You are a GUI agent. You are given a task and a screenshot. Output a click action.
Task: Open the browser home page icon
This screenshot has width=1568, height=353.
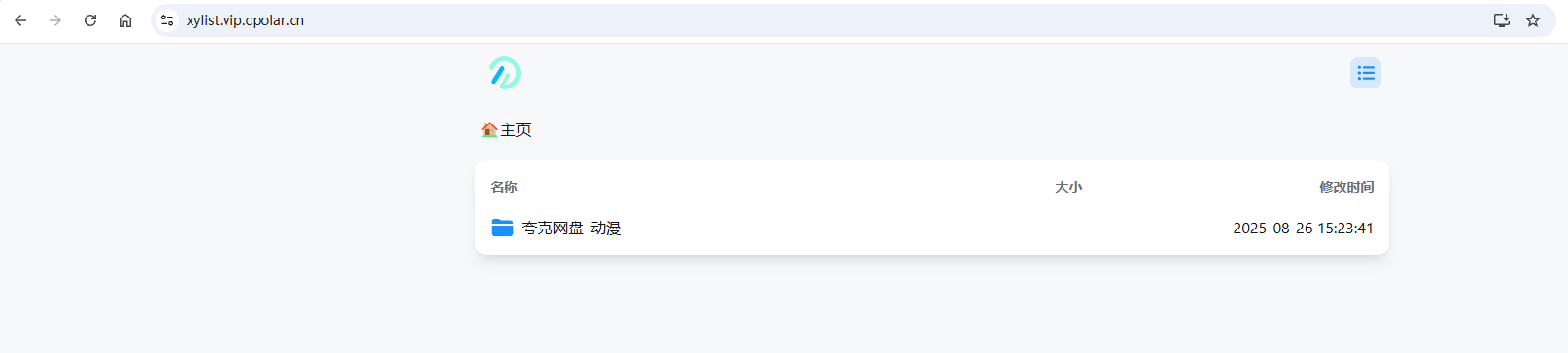click(125, 20)
